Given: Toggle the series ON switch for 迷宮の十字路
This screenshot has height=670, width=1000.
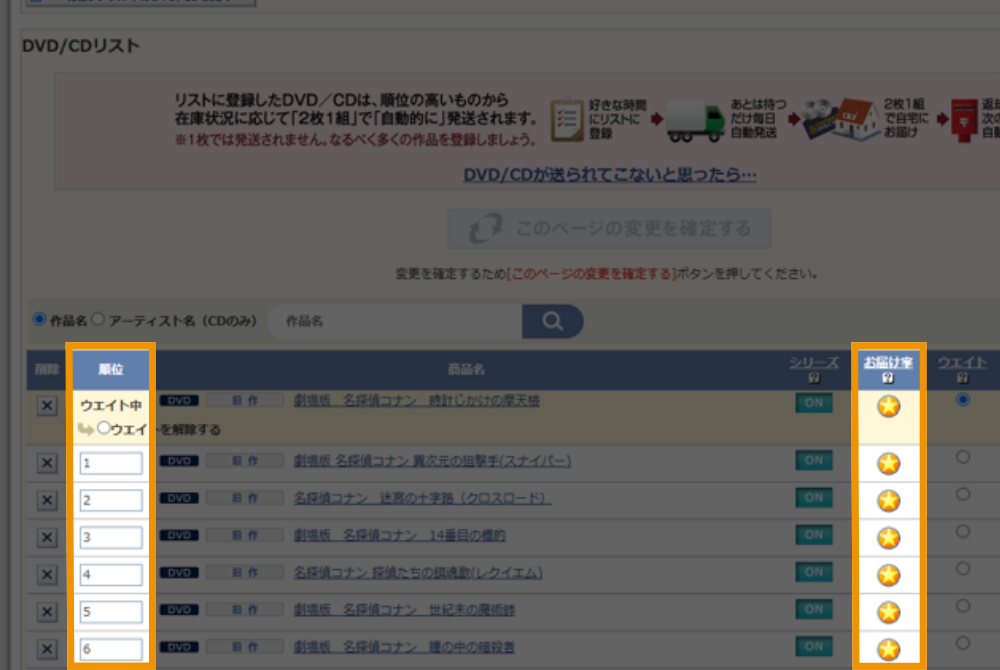Looking at the screenshot, I should 813,498.
